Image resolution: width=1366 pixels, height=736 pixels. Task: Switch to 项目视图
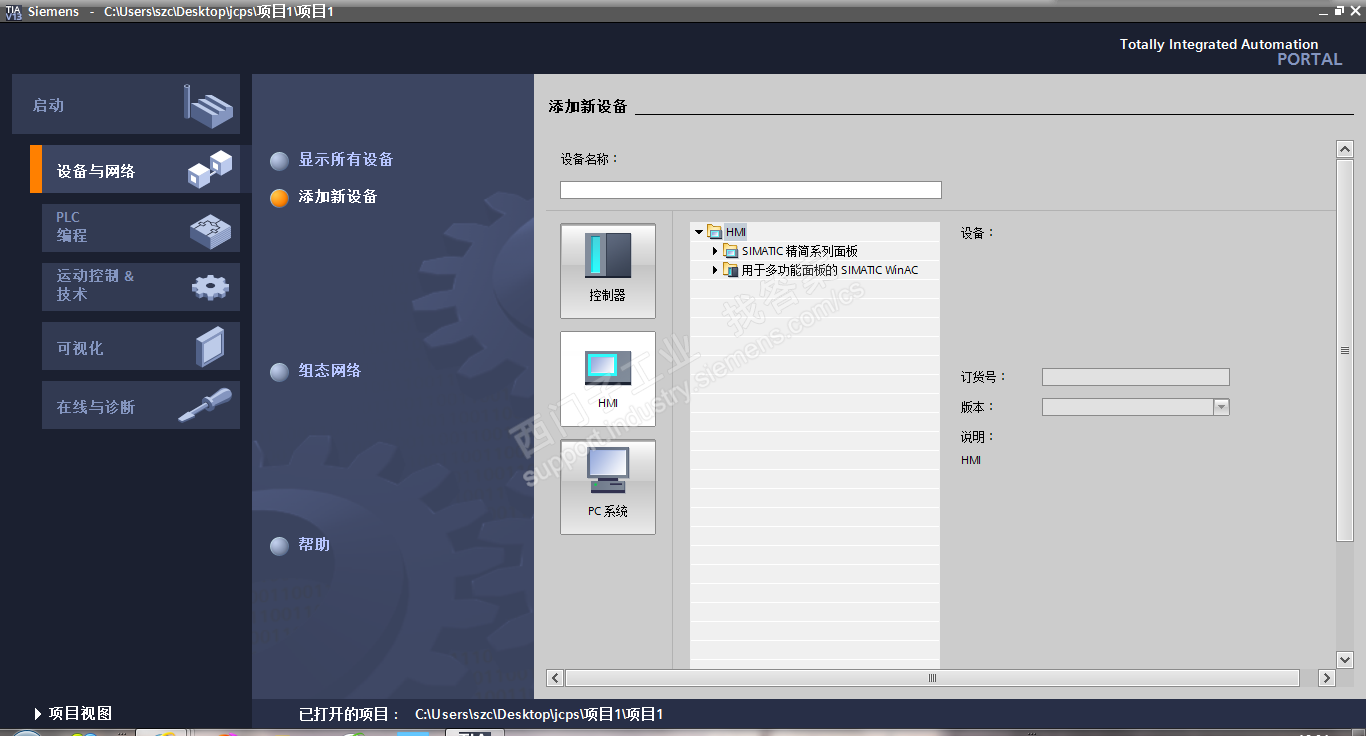pyautogui.click(x=73, y=714)
